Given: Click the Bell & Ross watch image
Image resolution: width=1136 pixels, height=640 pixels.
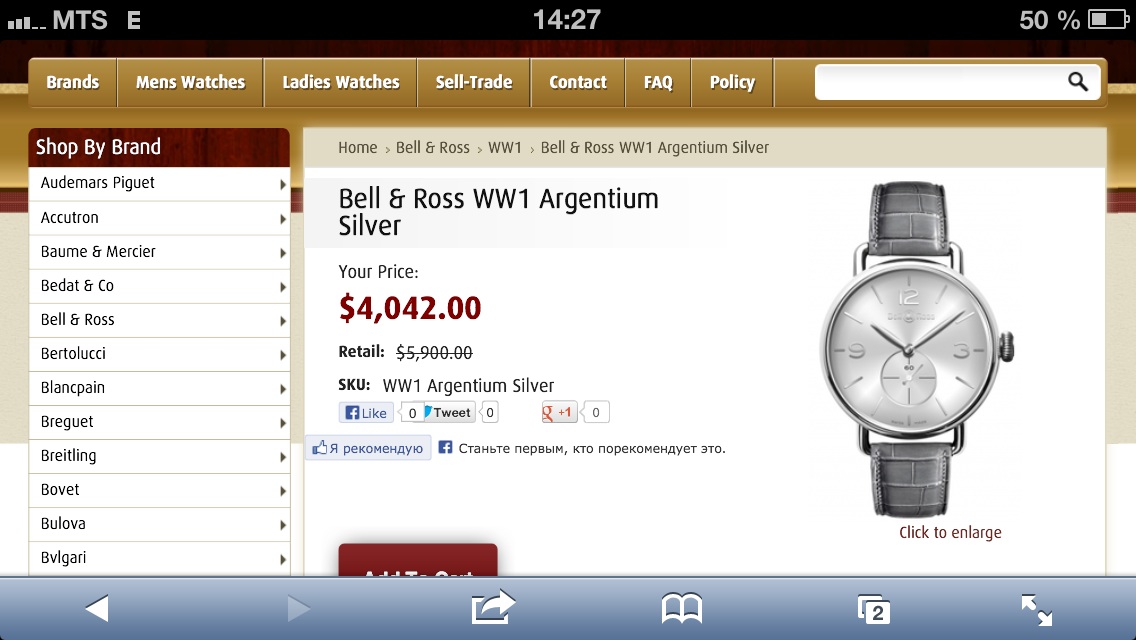Looking at the screenshot, I should [916, 349].
